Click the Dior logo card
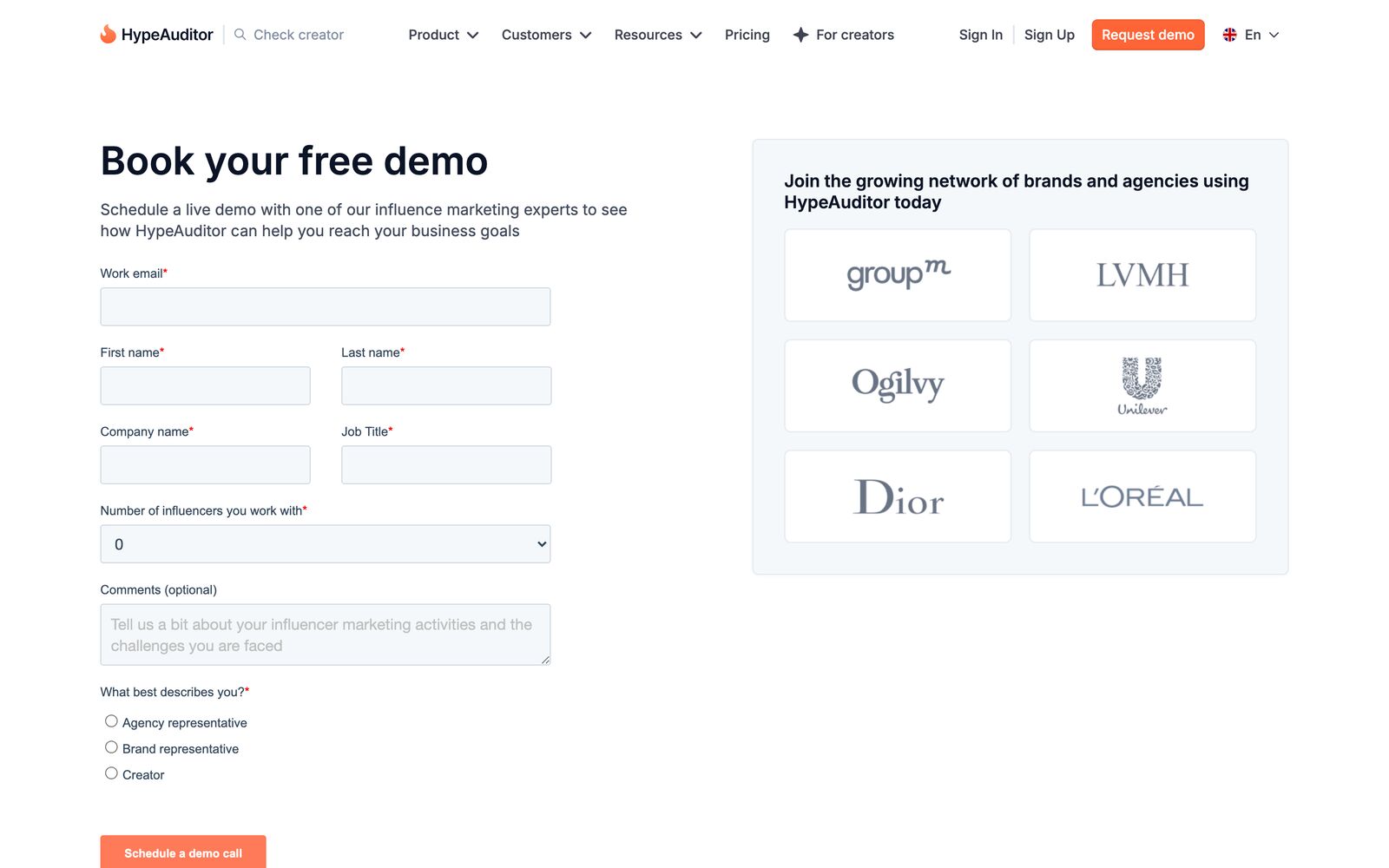This screenshot has height=868, width=1389. click(898, 496)
